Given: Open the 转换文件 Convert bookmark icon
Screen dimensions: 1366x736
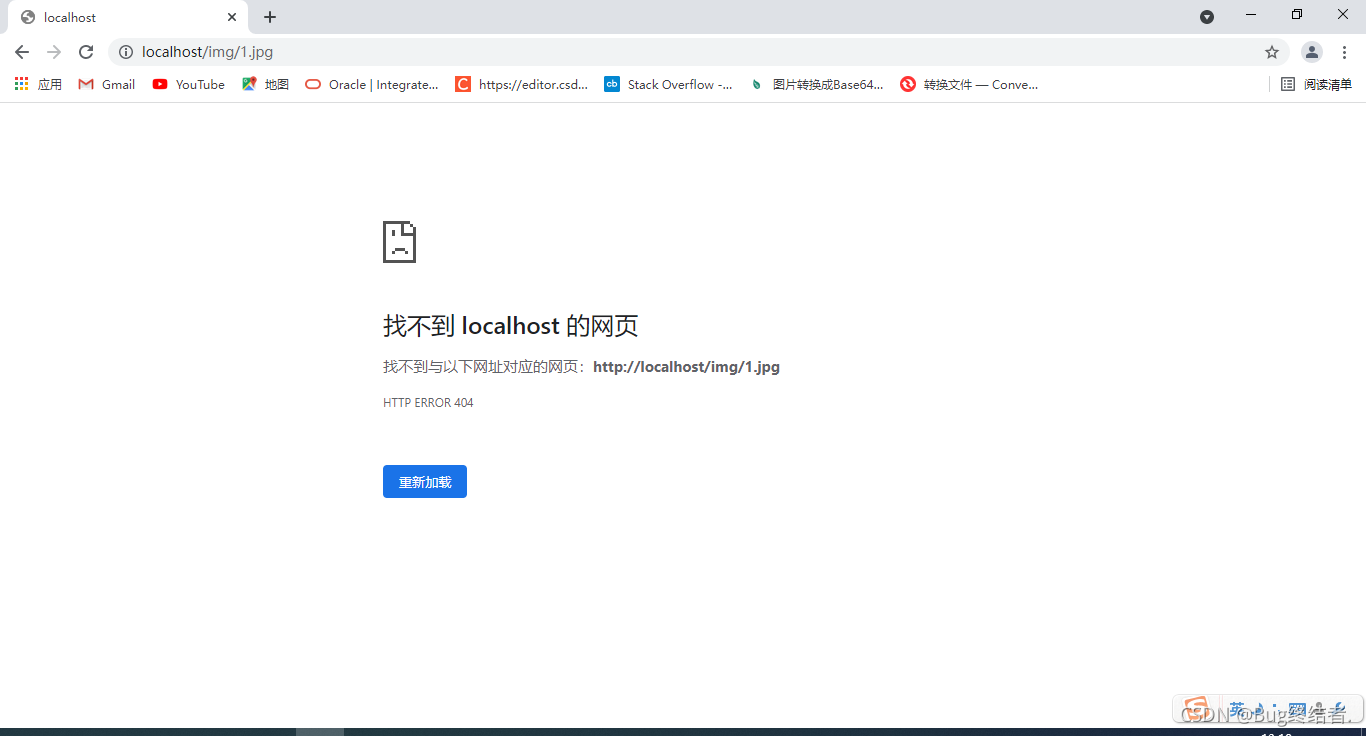Looking at the screenshot, I should pos(907,84).
